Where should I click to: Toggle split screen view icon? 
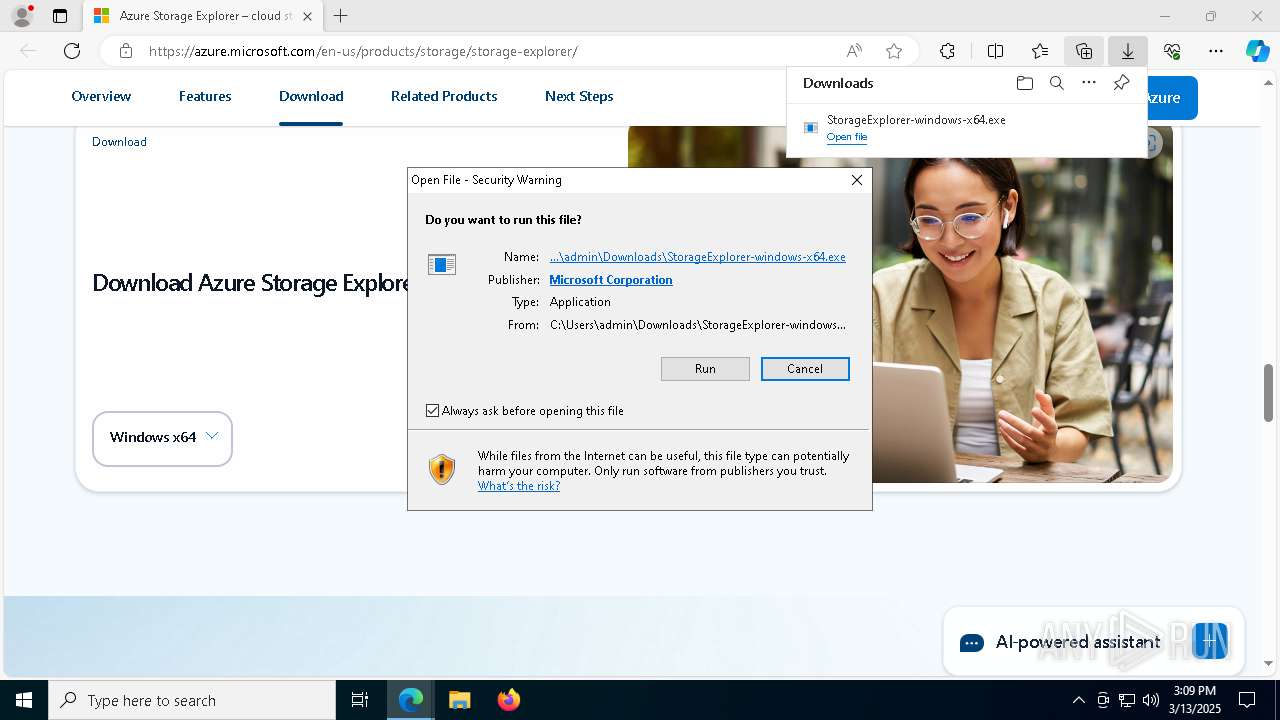pyautogui.click(x=995, y=51)
